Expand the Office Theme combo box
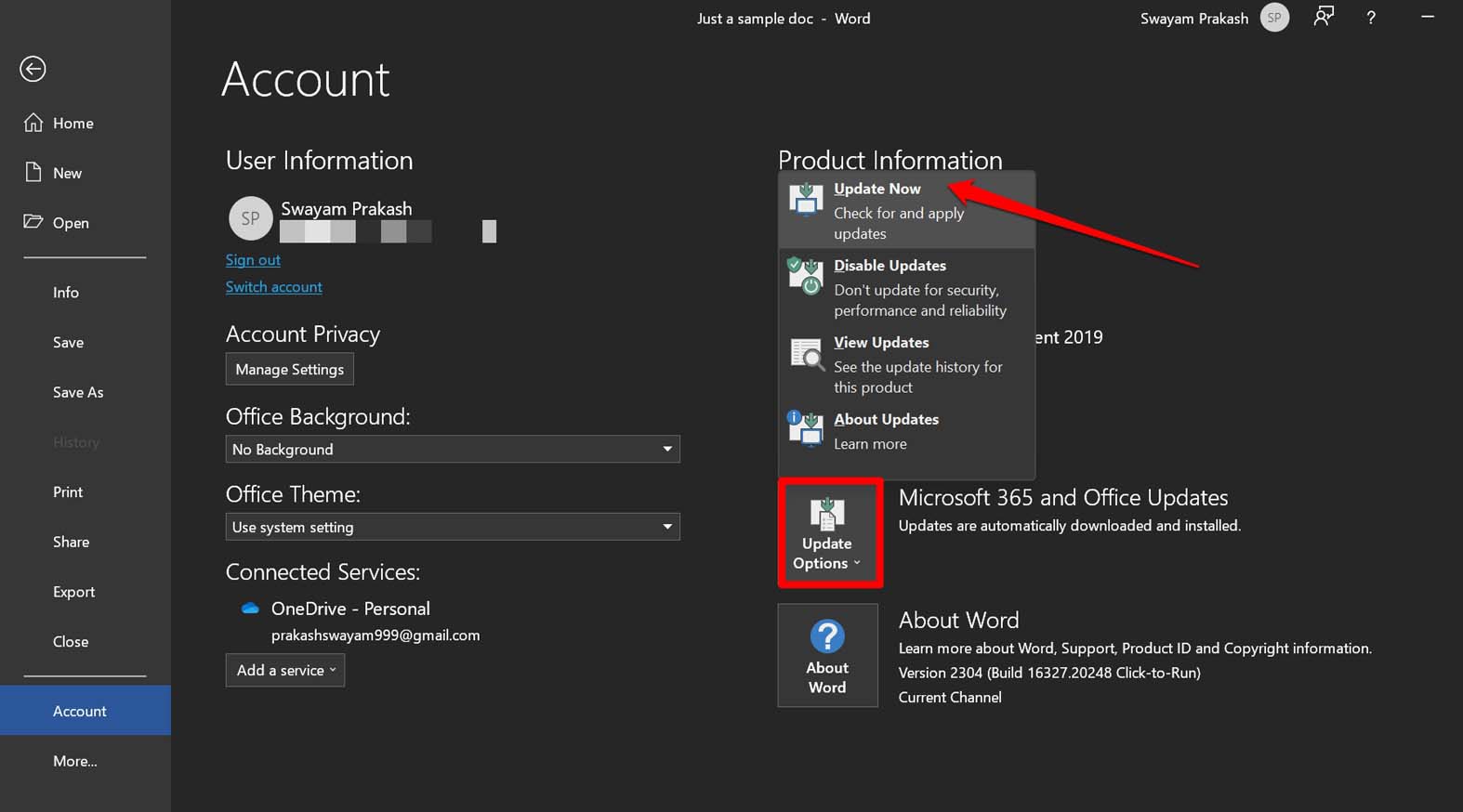The height and width of the screenshot is (812, 1463). coord(453,527)
